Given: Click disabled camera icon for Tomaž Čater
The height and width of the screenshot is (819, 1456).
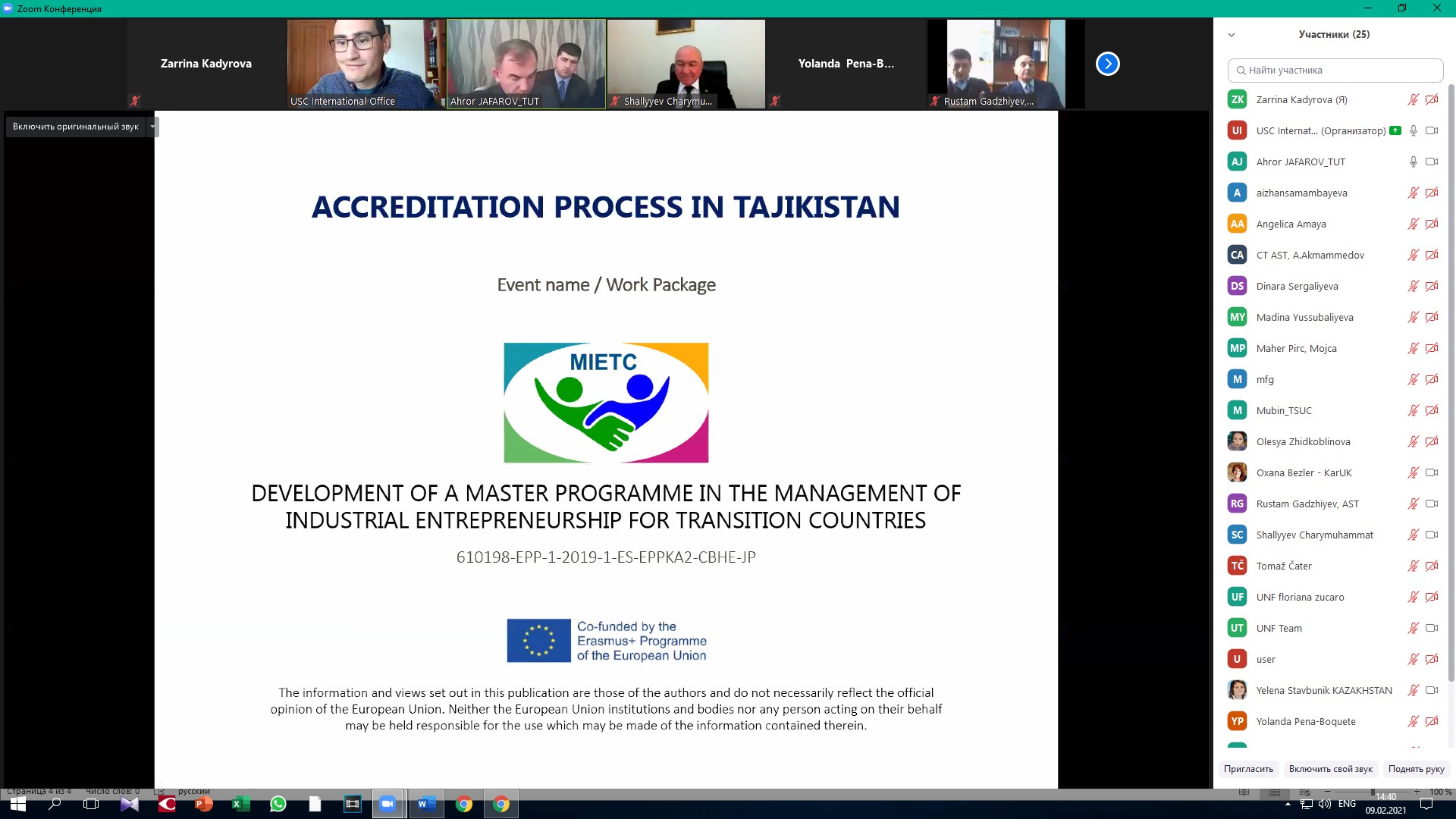Looking at the screenshot, I should [x=1431, y=566].
